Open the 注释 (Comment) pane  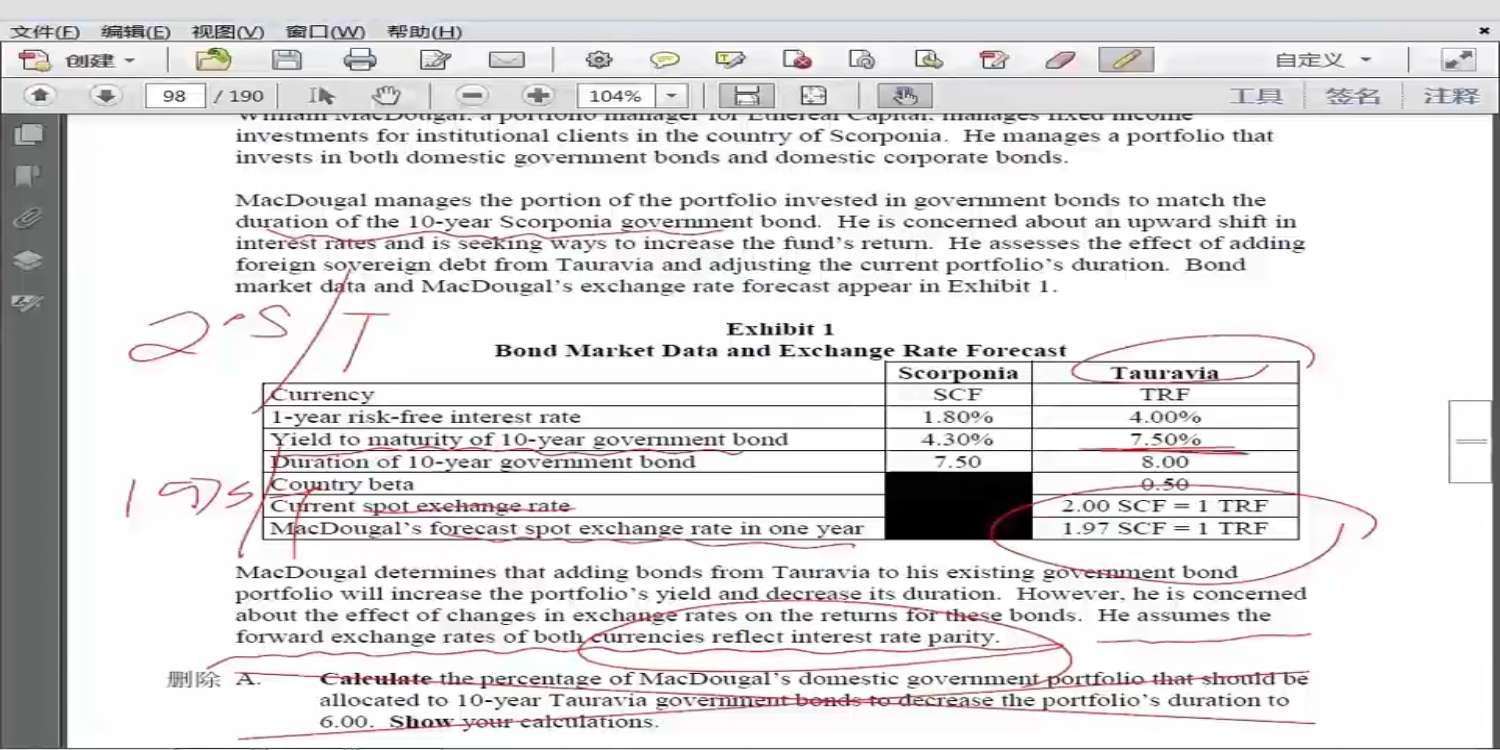[x=1451, y=96]
